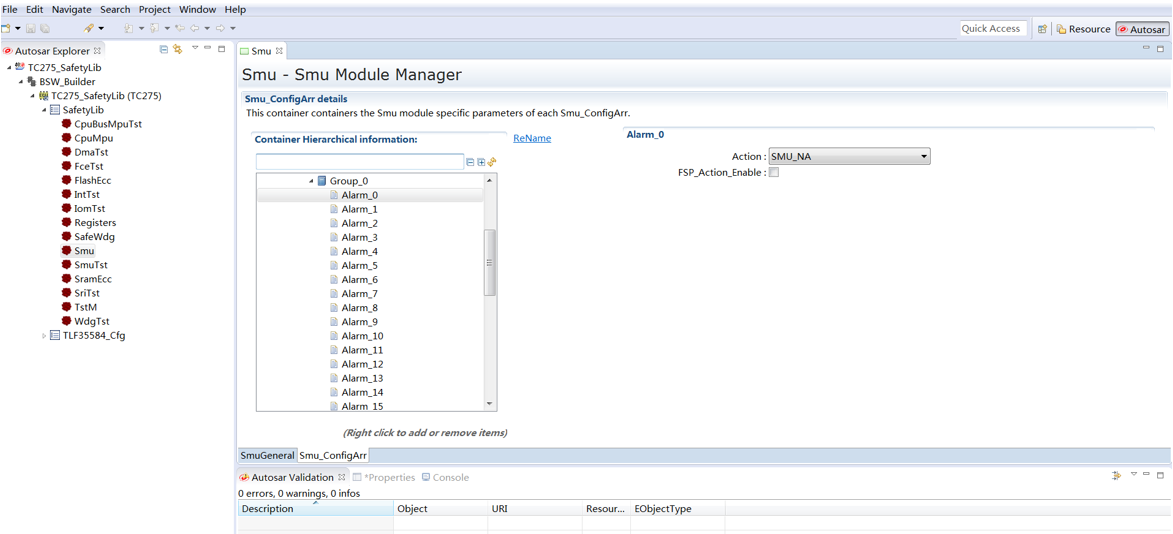
Task: Click Link with Editor icon in Autosar Explorer
Action: point(177,49)
